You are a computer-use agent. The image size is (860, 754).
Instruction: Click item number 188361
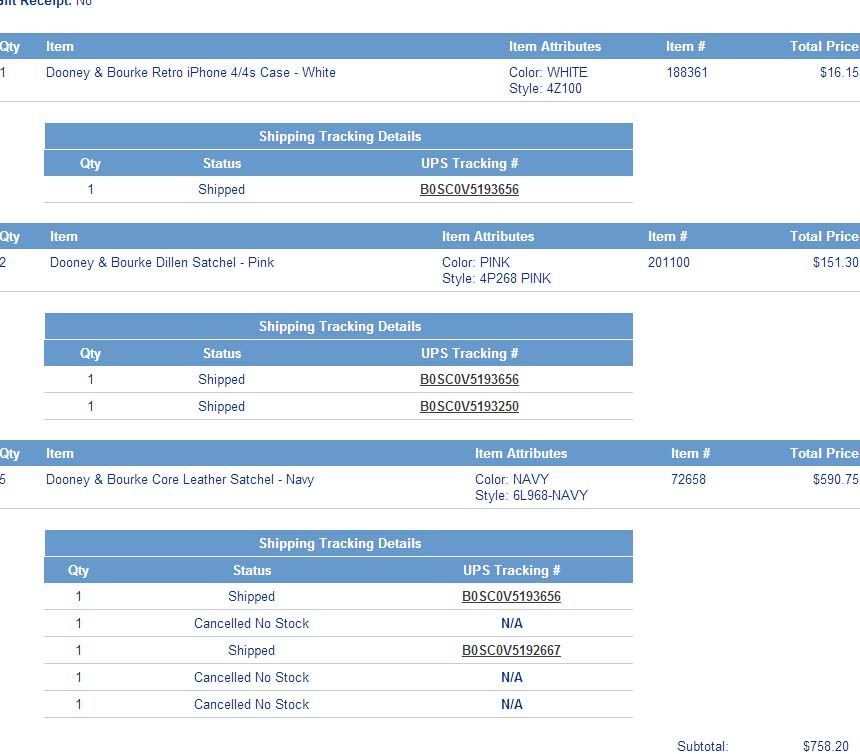click(687, 73)
